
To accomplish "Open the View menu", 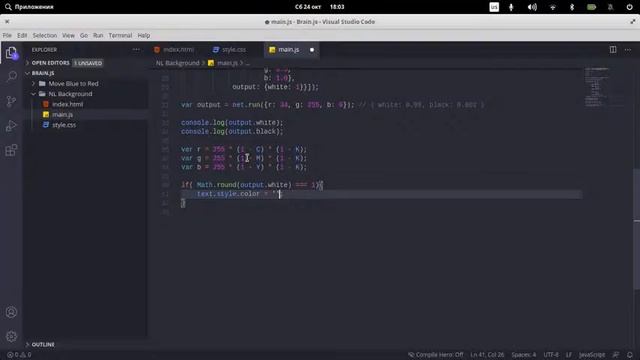I will click(68, 36).
